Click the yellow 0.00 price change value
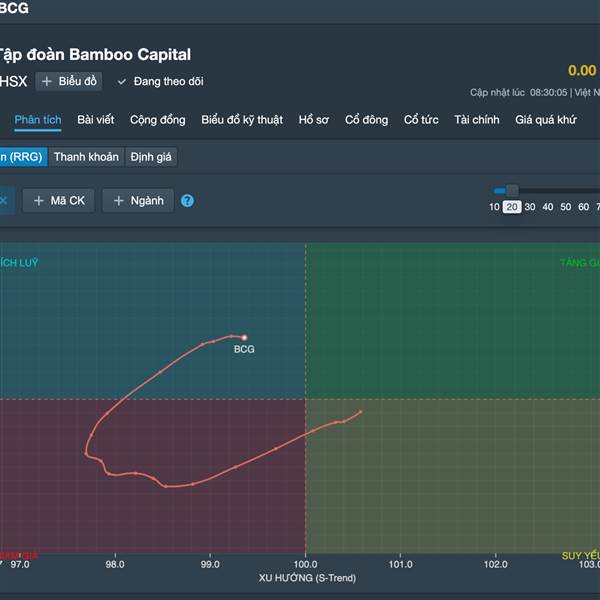600x600 pixels. pyautogui.click(x=582, y=70)
